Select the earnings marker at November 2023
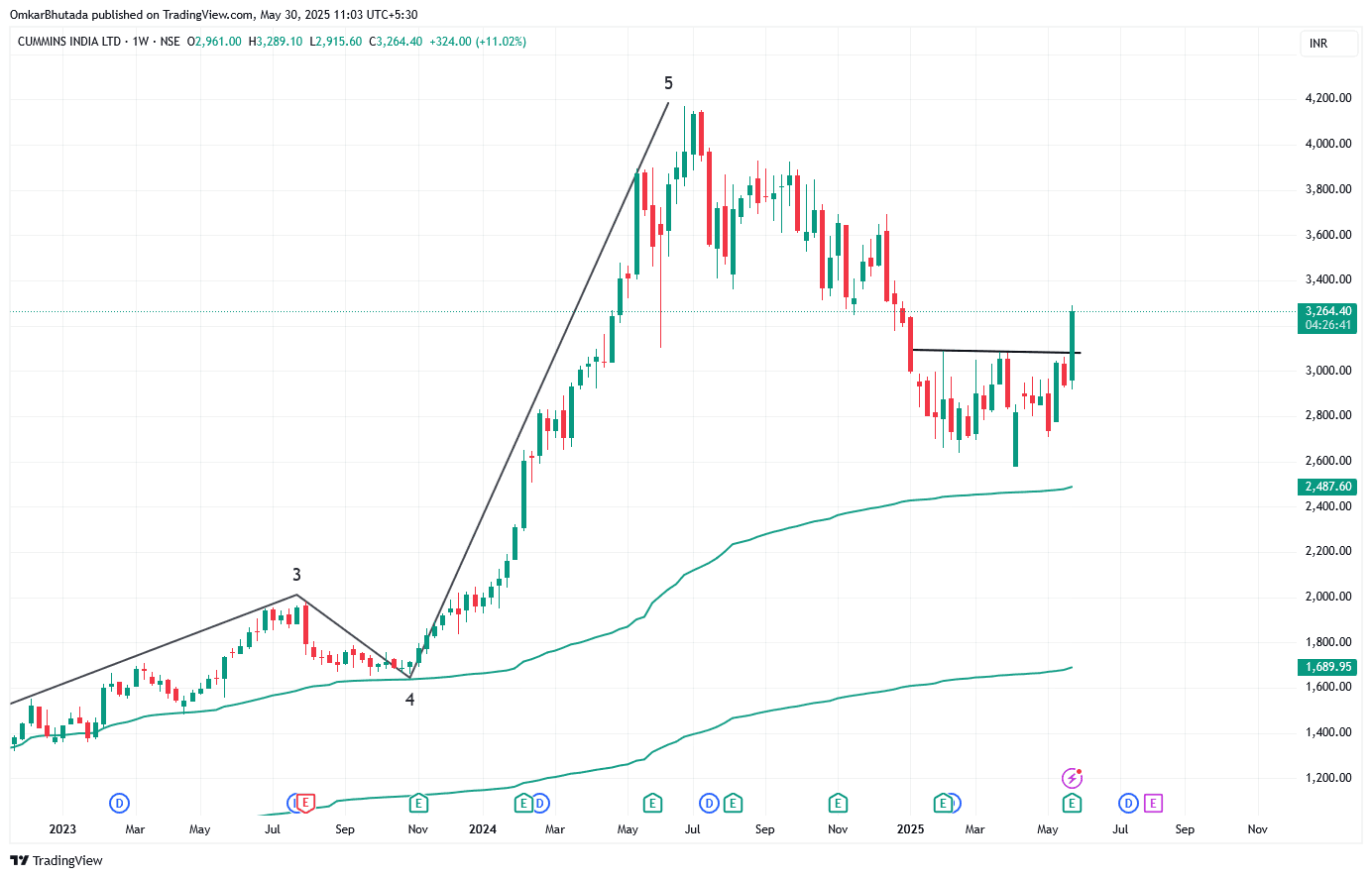 point(418,803)
